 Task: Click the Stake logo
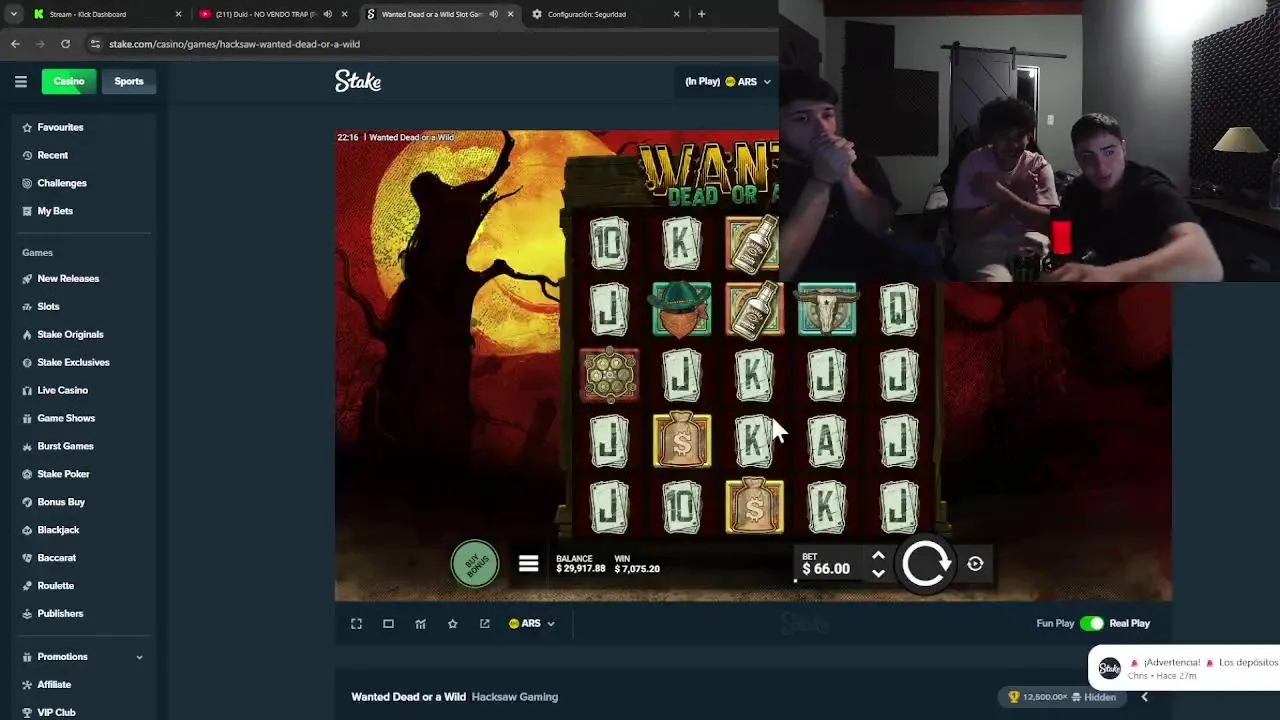pyautogui.click(x=358, y=81)
